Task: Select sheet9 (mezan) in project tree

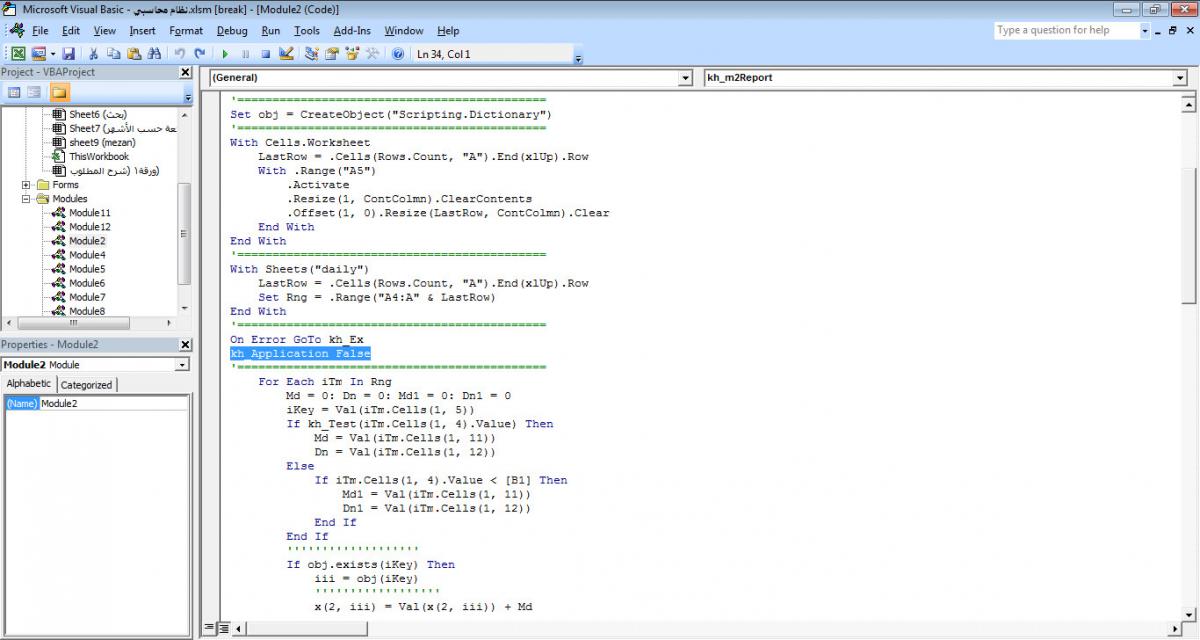Action: (x=102, y=142)
